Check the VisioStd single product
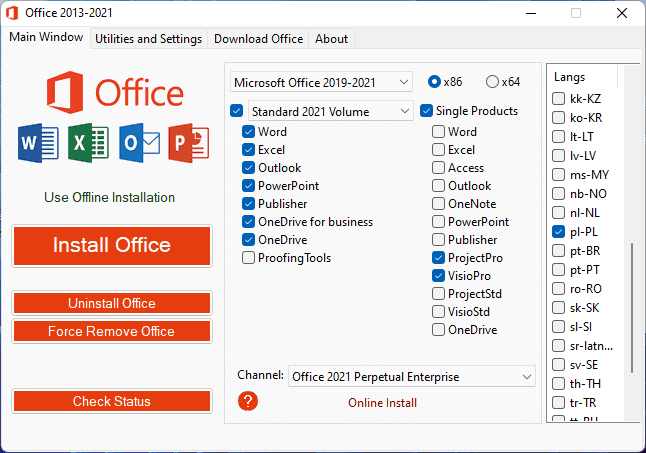 click(x=438, y=312)
